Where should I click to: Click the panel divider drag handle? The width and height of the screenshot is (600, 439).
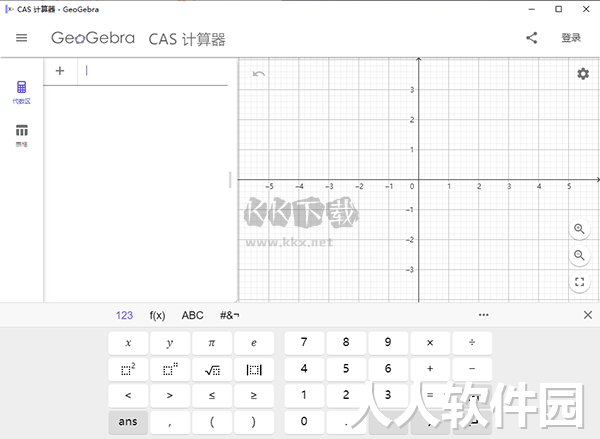click(x=230, y=180)
